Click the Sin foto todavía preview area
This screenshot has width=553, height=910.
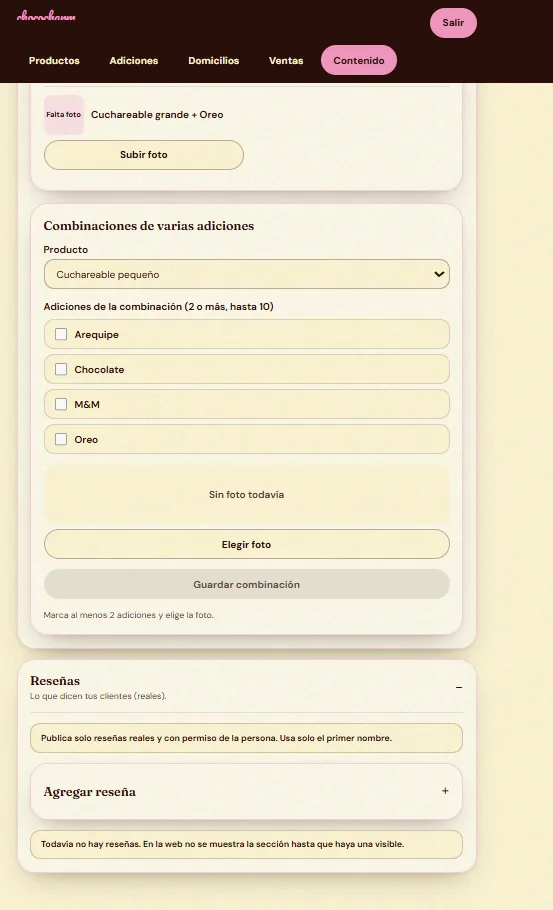pos(247,494)
